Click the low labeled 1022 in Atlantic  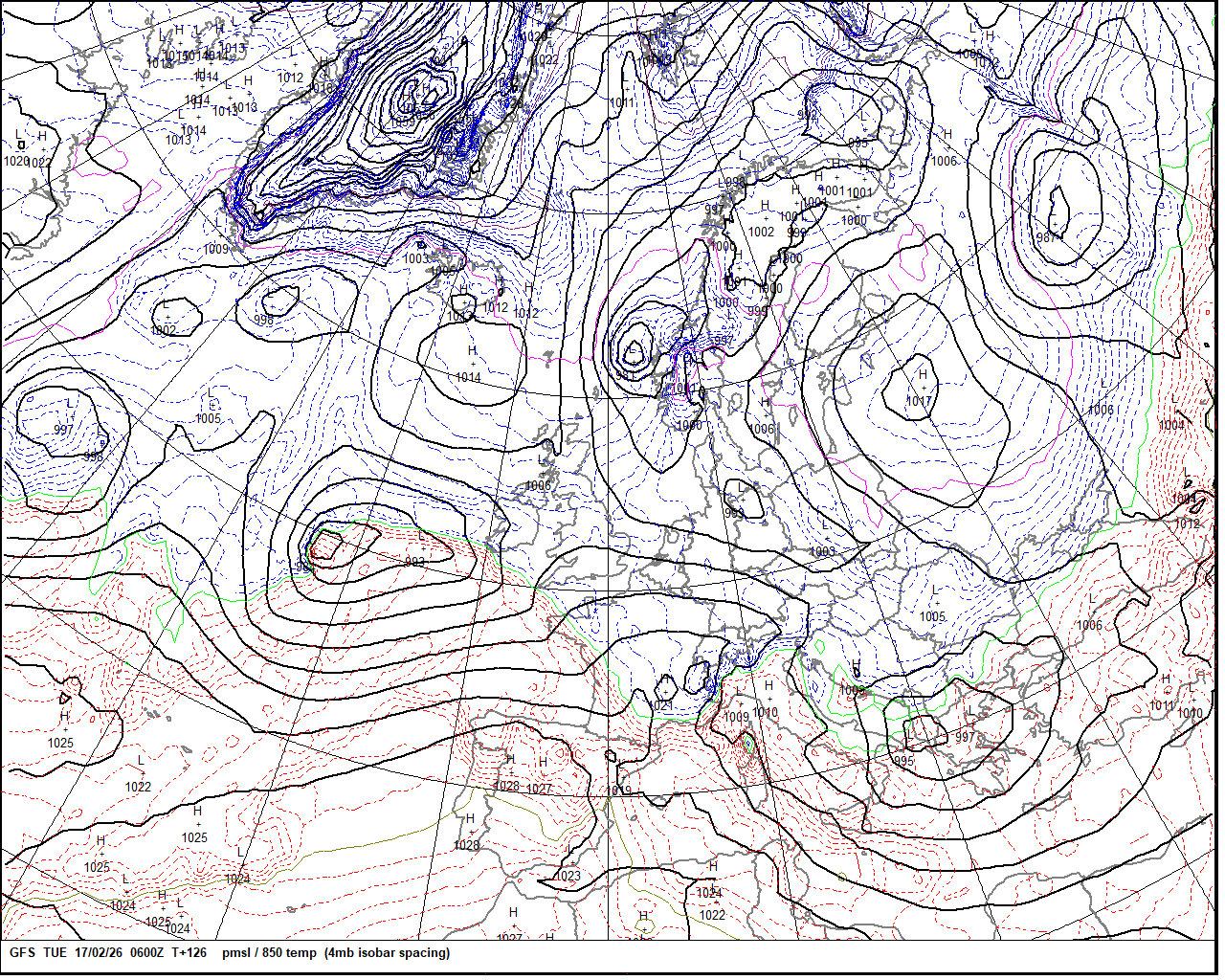(138, 787)
